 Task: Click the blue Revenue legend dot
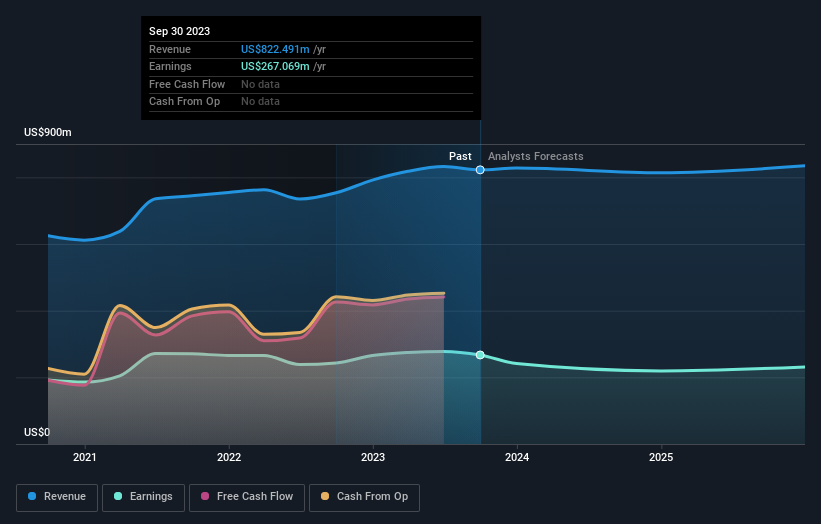pyautogui.click(x=32, y=496)
